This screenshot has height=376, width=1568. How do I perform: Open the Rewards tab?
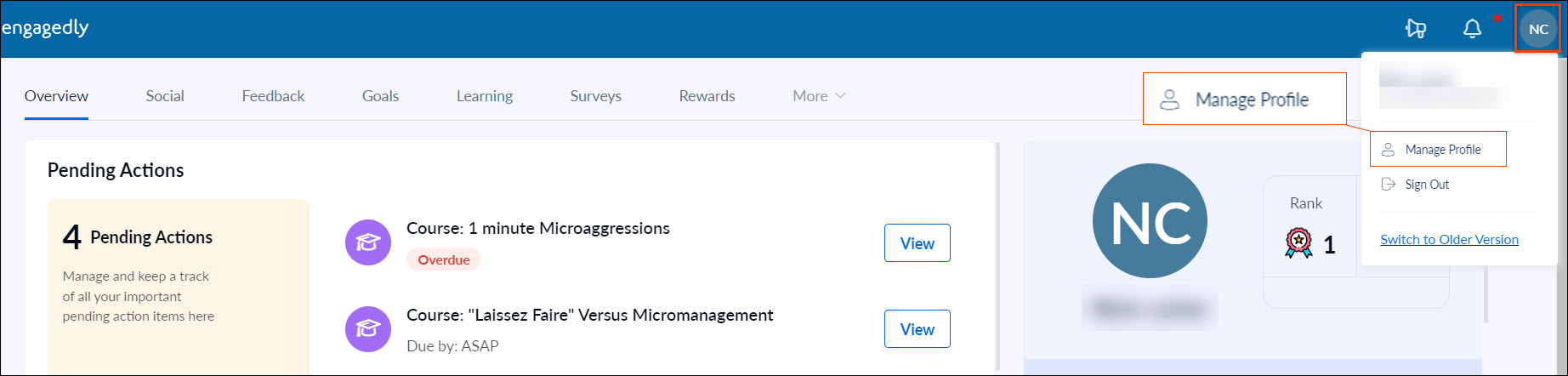(707, 96)
